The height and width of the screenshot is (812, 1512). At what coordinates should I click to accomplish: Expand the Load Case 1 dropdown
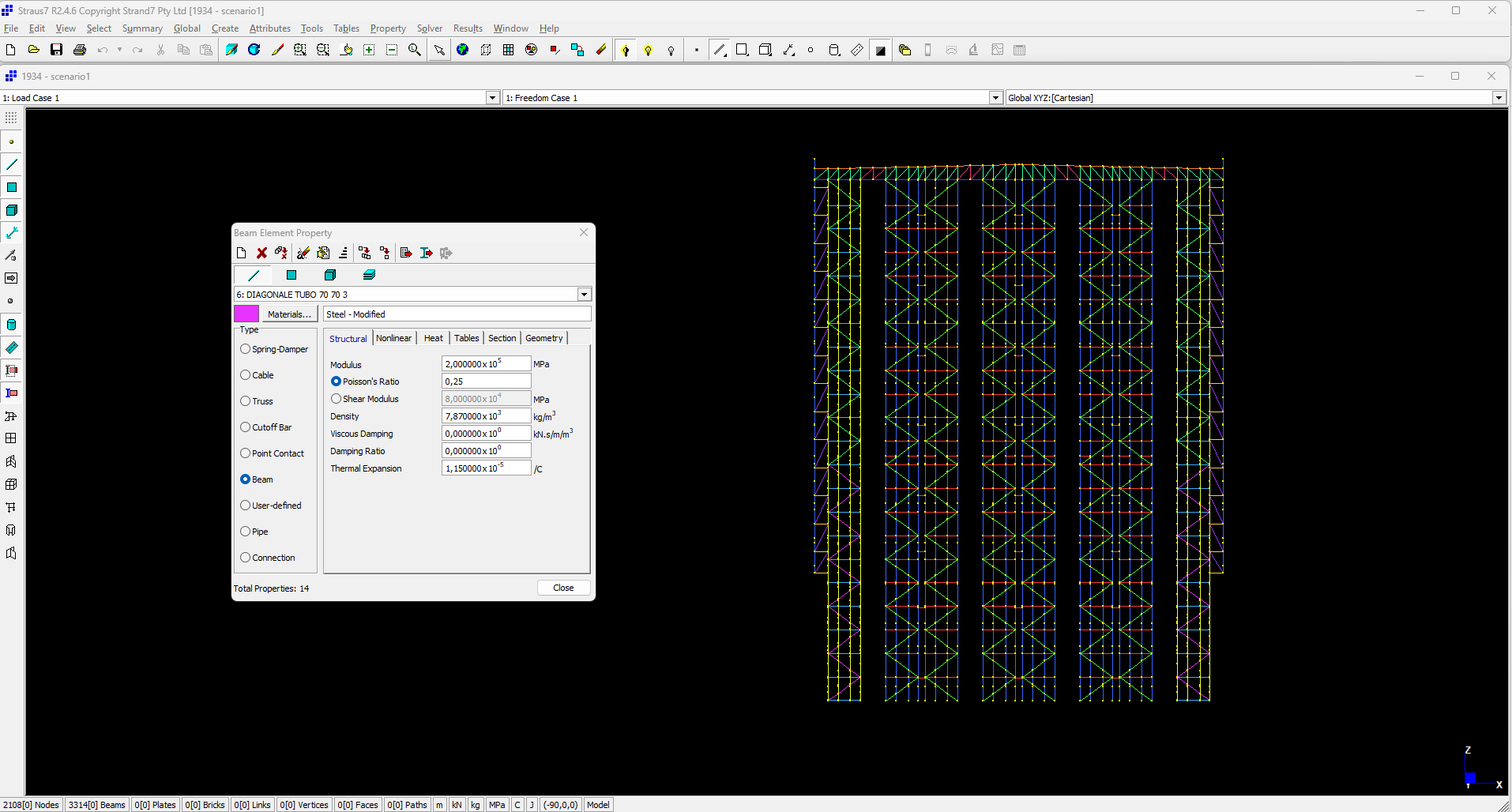point(492,98)
